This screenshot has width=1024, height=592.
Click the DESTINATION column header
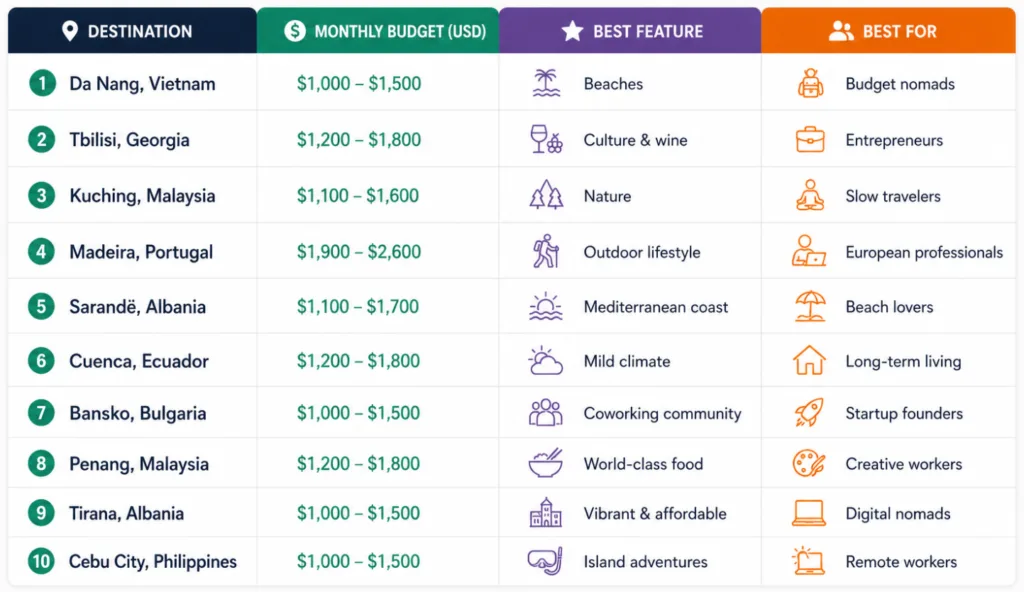click(x=133, y=31)
